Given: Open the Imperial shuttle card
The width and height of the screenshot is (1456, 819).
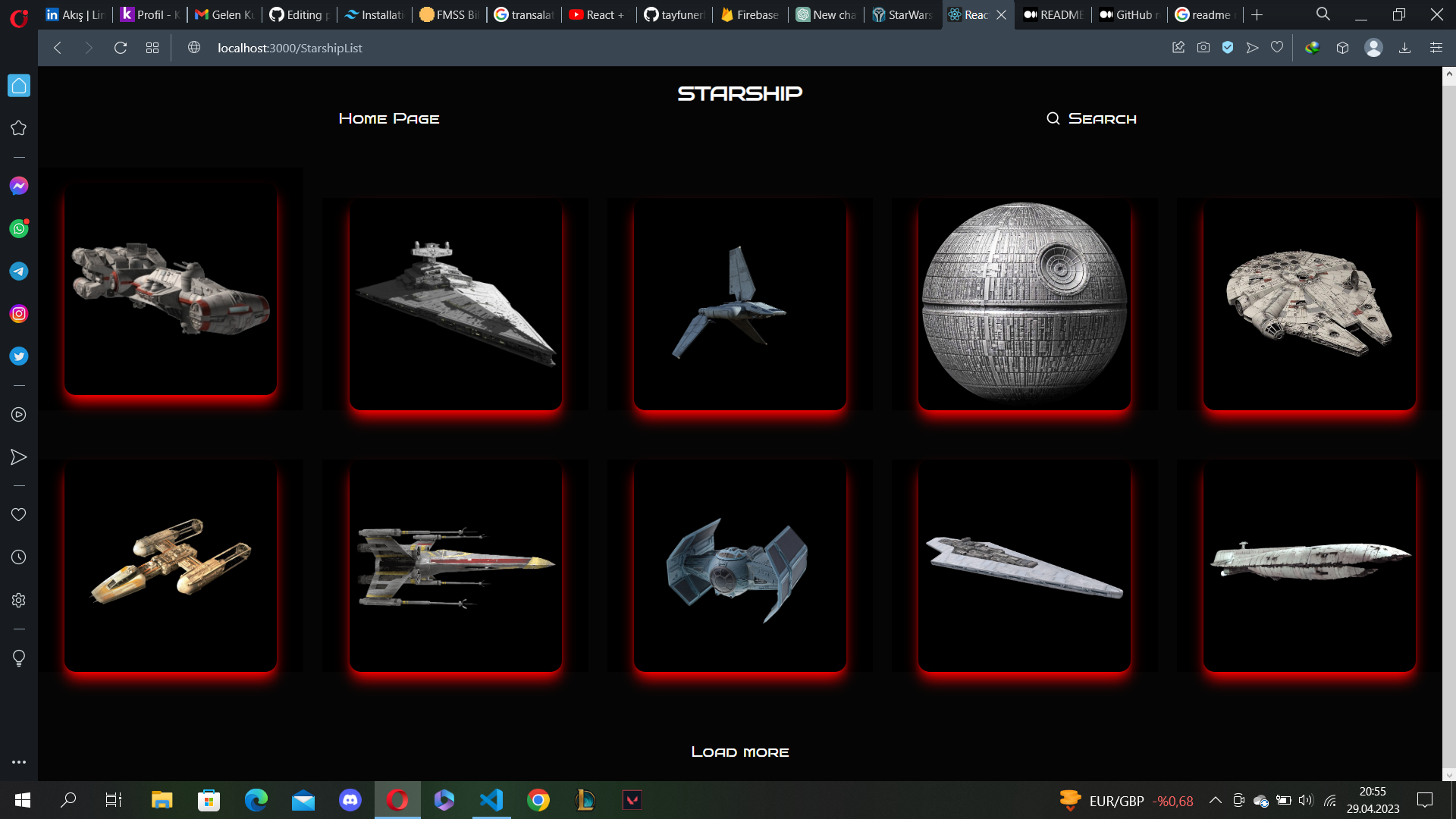Looking at the screenshot, I should click(x=740, y=303).
